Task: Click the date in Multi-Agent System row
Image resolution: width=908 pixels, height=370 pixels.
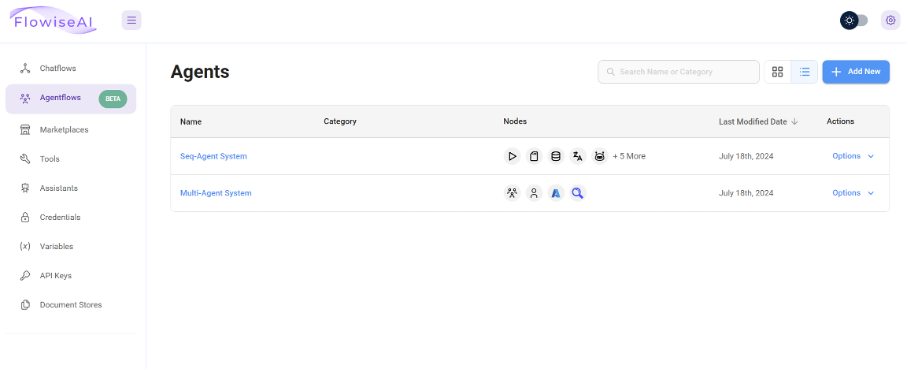Action: tap(746, 193)
